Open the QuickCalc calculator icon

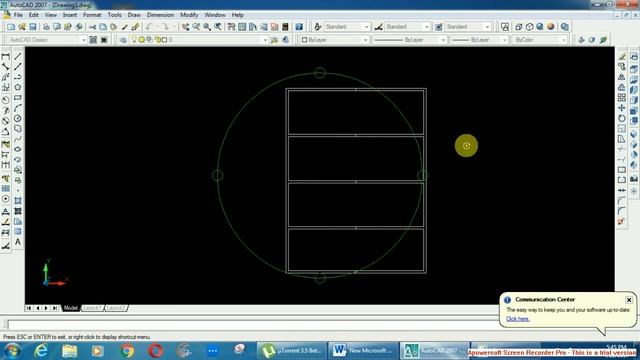click(285, 27)
